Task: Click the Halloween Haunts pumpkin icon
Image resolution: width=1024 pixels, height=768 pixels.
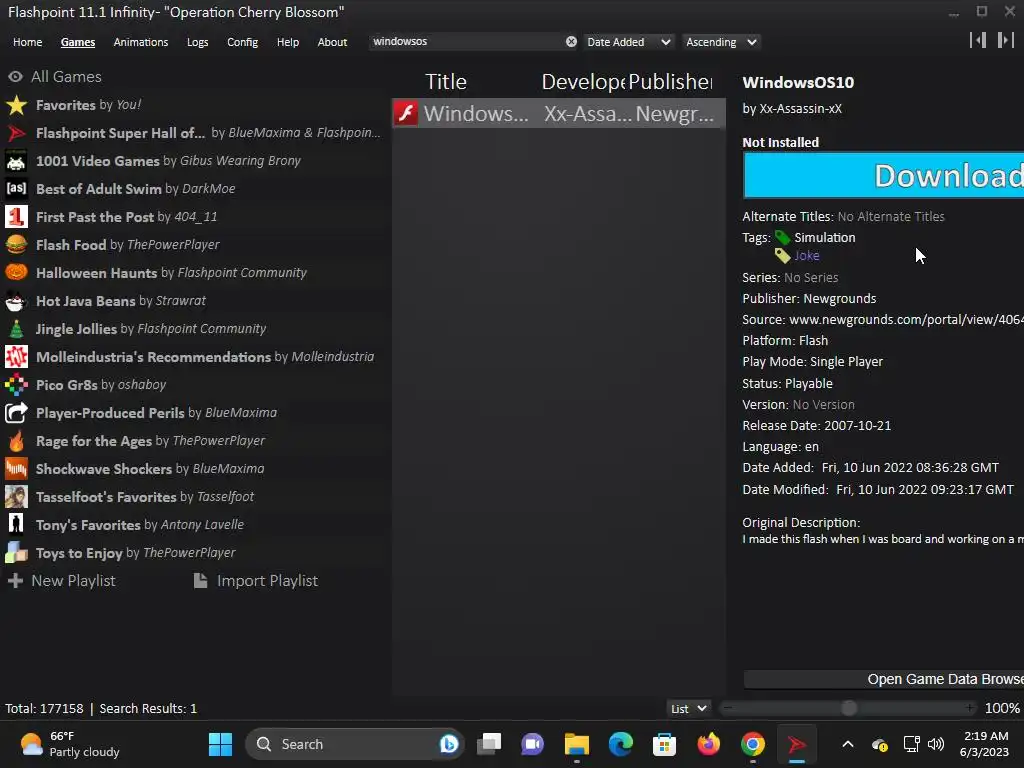Action: [x=16, y=273]
